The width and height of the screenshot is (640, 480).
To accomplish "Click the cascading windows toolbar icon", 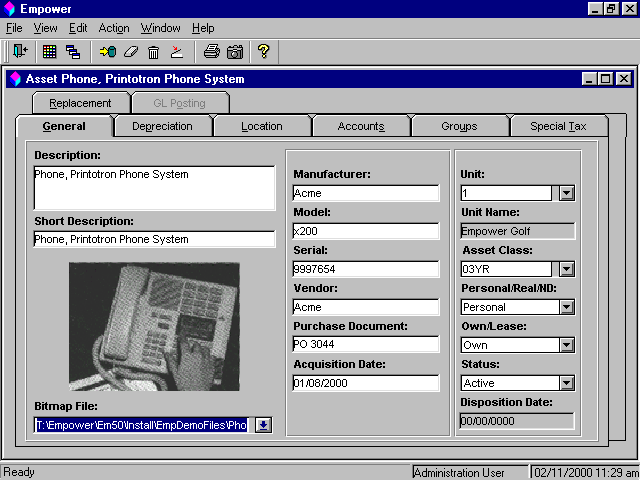I will pyautogui.click(x=73, y=52).
